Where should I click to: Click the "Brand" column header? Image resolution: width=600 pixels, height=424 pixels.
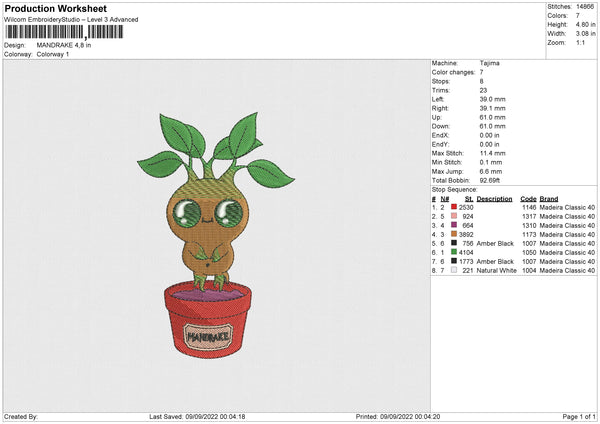tap(549, 199)
